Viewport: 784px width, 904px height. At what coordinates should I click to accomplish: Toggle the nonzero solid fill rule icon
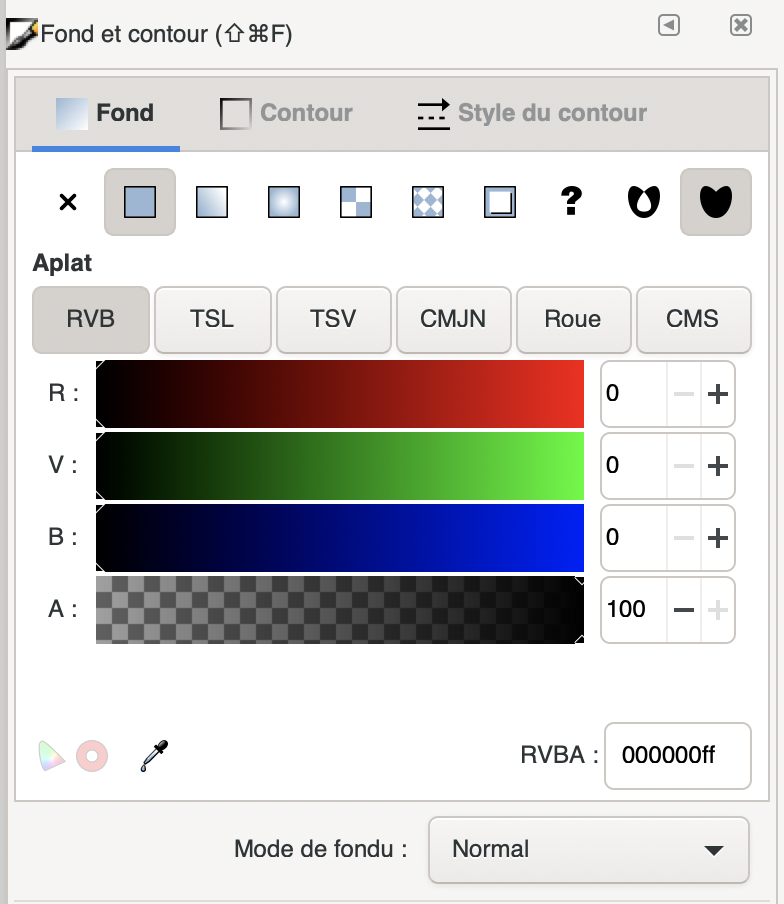[715, 202]
